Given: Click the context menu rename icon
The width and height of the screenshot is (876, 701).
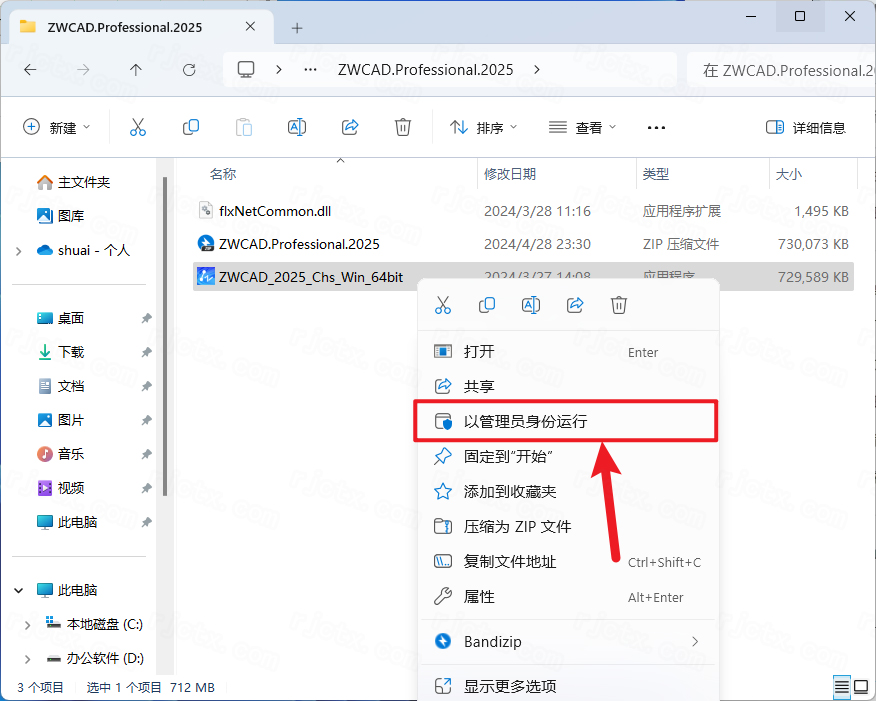Looking at the screenshot, I should pyautogui.click(x=531, y=305).
